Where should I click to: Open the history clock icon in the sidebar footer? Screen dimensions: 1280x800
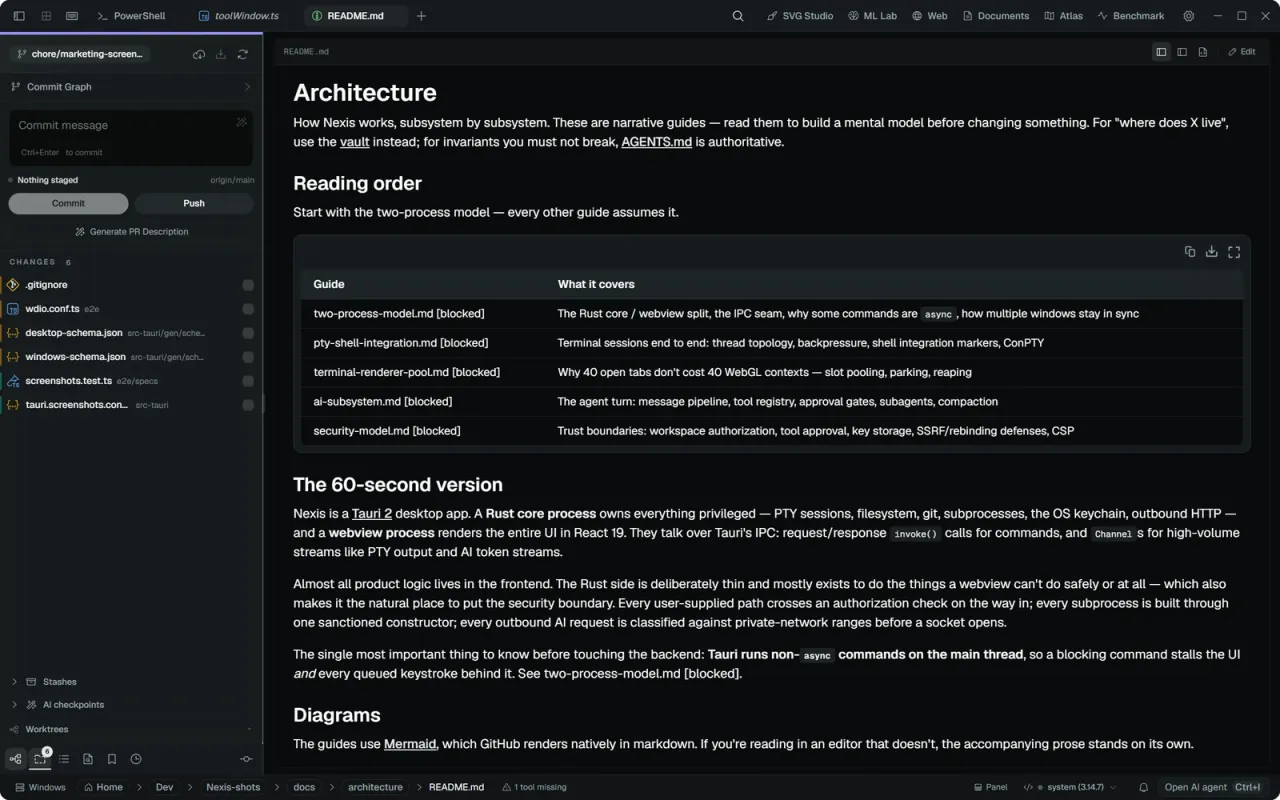point(136,759)
